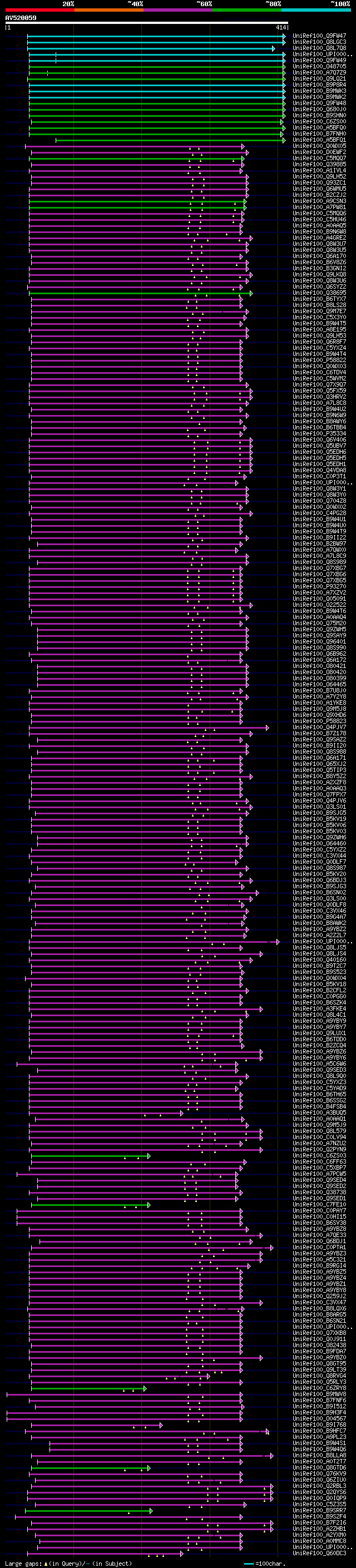
Task: Open hit UniRef100_B9SRR7
Action: click(319, 1510)
